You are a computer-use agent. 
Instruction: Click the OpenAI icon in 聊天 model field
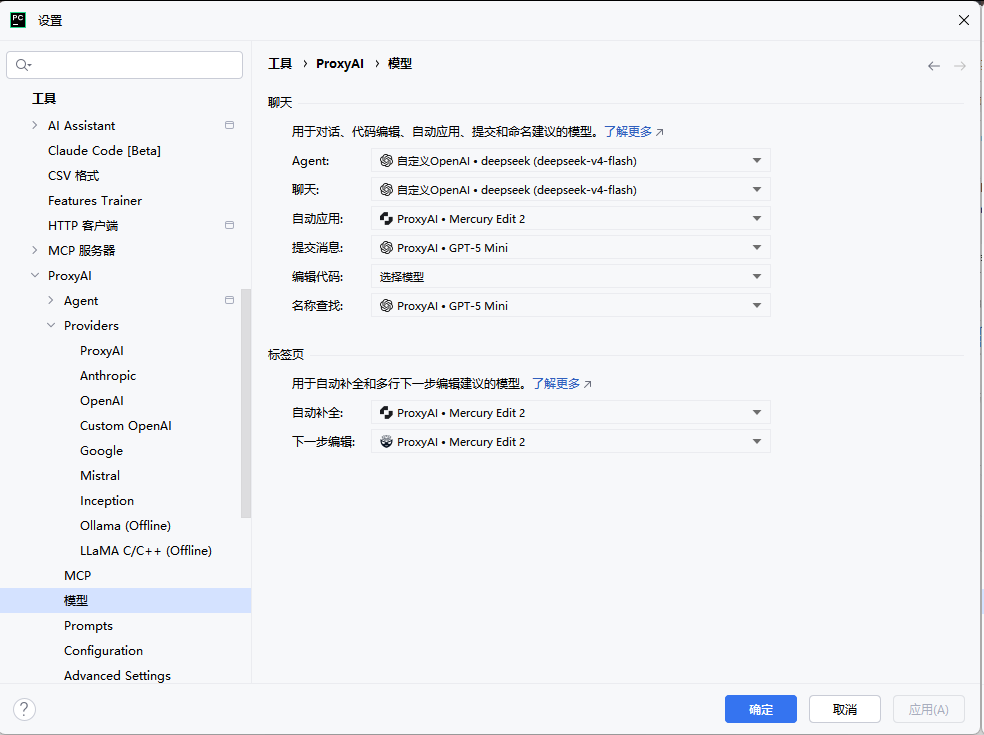pos(387,190)
